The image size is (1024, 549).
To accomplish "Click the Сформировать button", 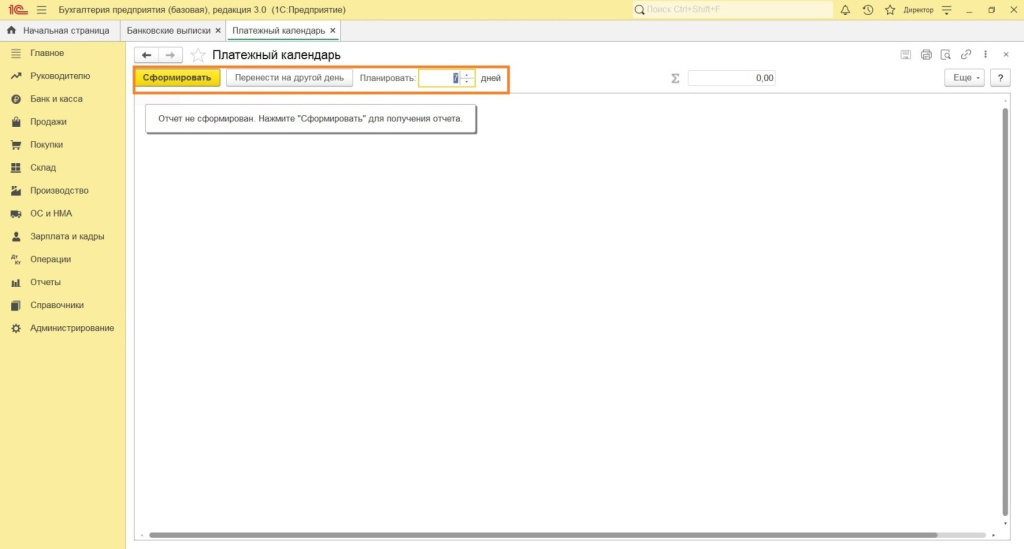I will coord(177,78).
